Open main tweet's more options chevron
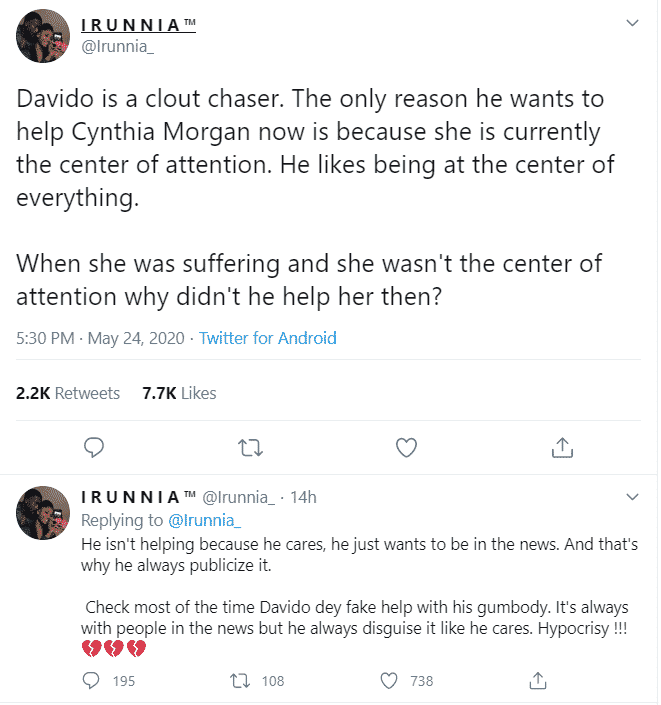The width and height of the screenshot is (661, 705). [632, 22]
